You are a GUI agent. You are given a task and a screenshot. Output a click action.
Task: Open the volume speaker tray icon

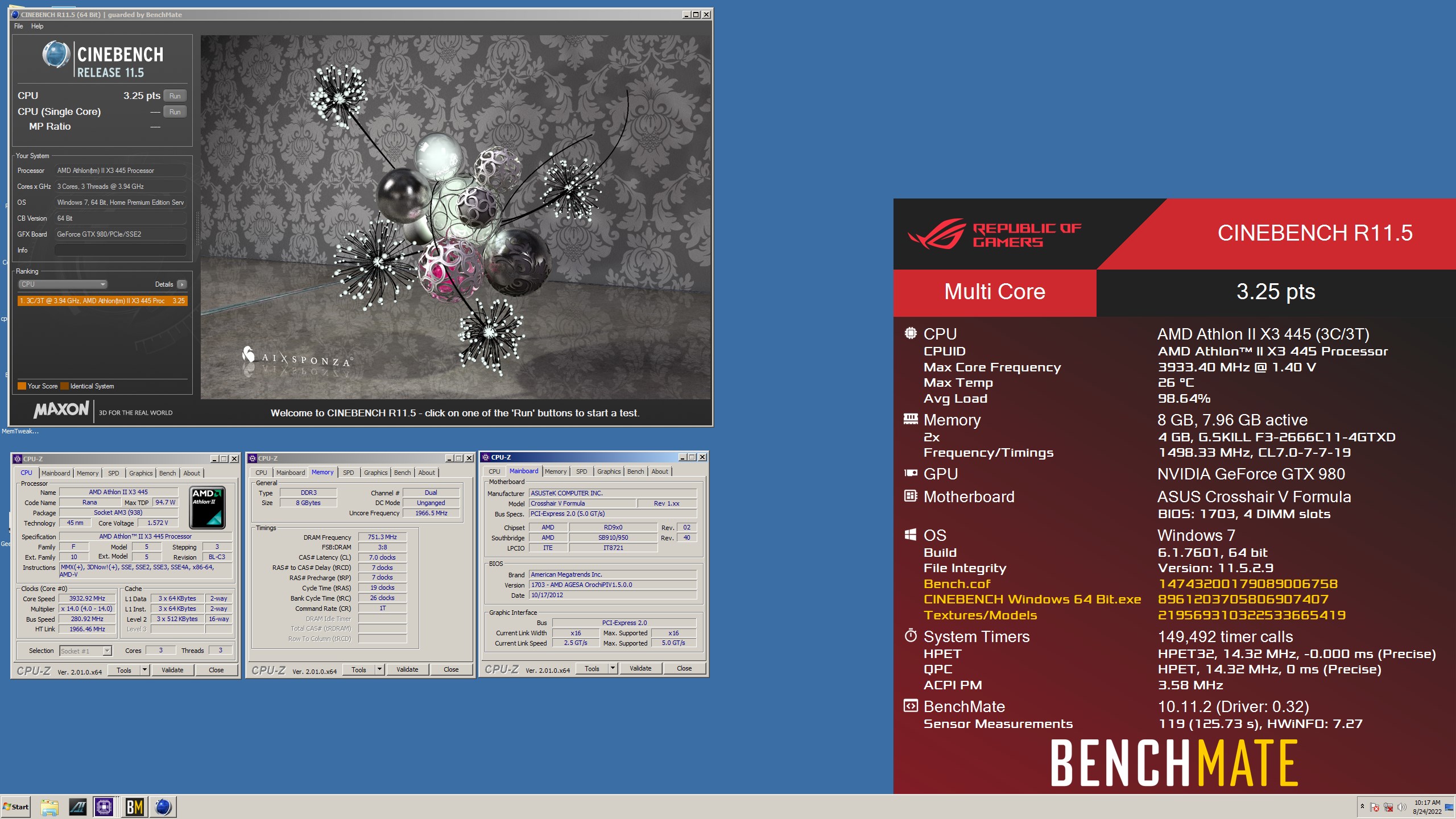coord(1402,807)
